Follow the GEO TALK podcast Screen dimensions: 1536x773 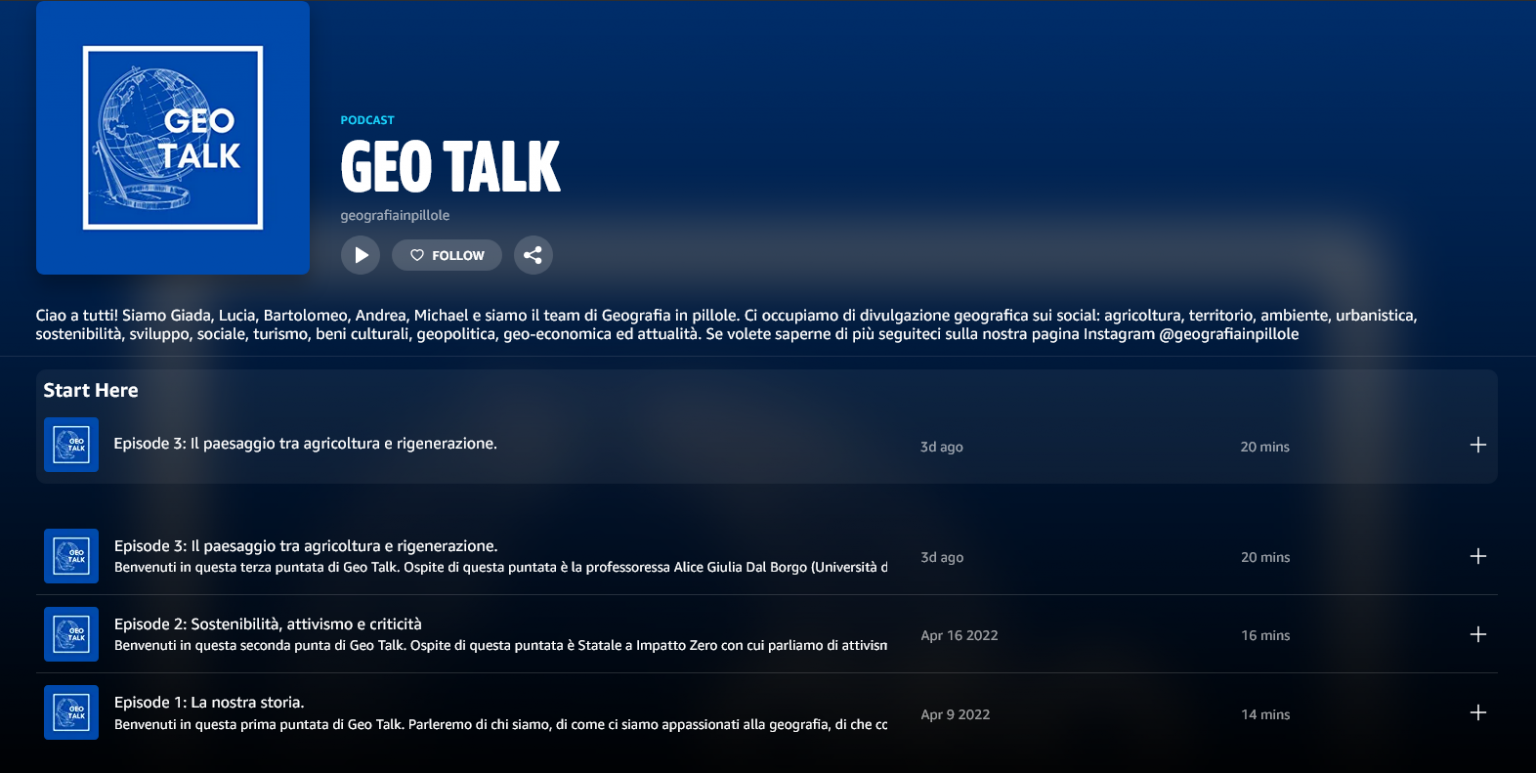coord(447,255)
